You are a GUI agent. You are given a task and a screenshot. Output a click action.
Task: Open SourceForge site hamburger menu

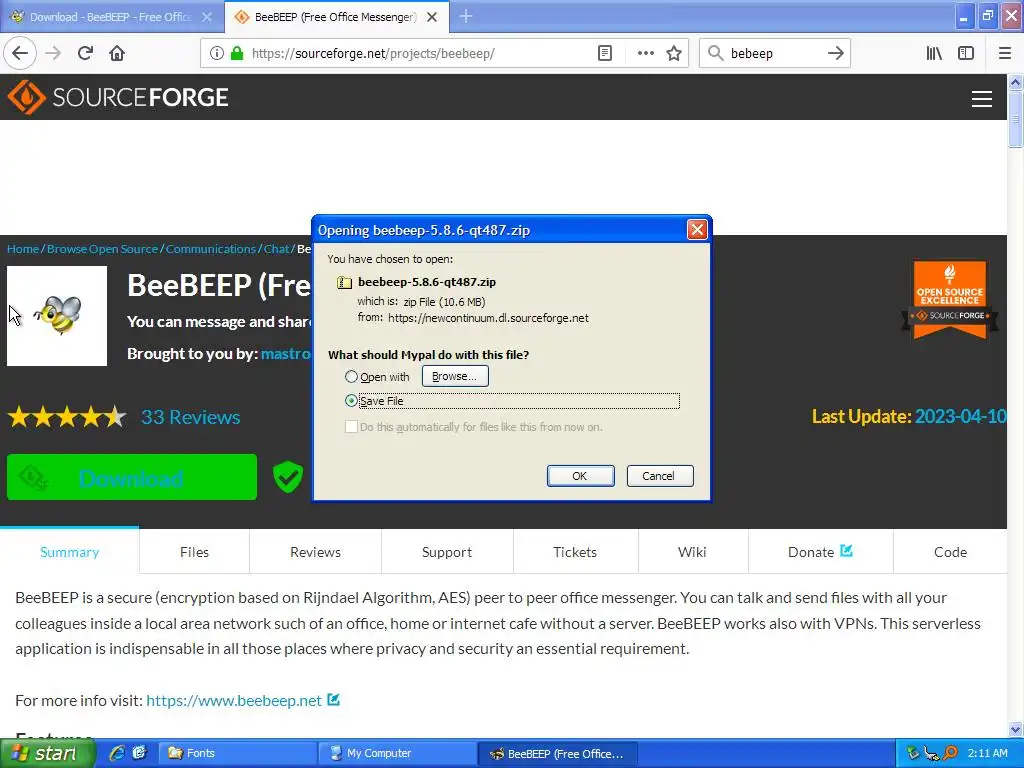(x=982, y=99)
